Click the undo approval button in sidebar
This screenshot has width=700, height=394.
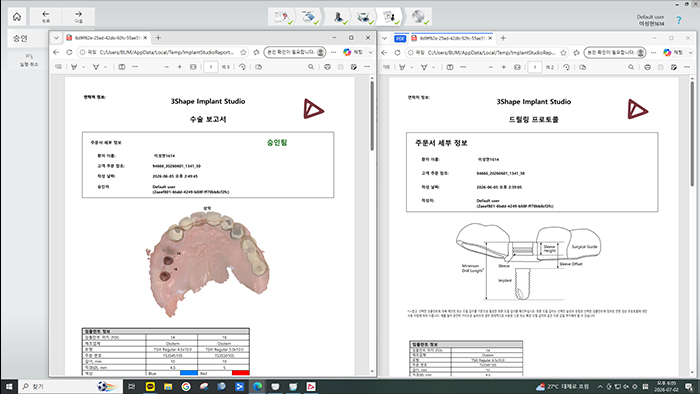[29, 60]
